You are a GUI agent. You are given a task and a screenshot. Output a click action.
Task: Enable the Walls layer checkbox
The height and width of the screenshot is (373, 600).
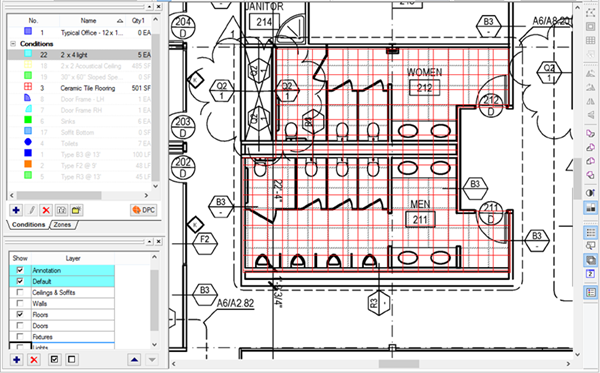(x=20, y=303)
